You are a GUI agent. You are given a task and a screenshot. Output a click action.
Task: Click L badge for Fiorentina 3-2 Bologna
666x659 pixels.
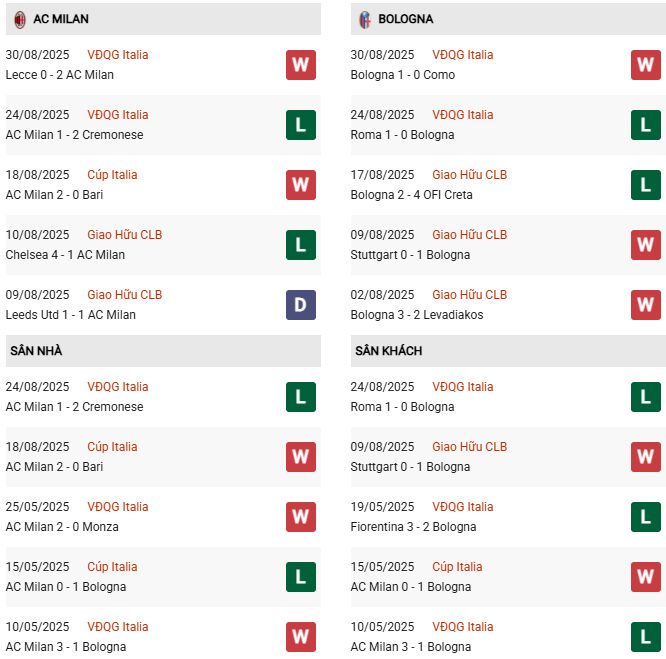(645, 517)
